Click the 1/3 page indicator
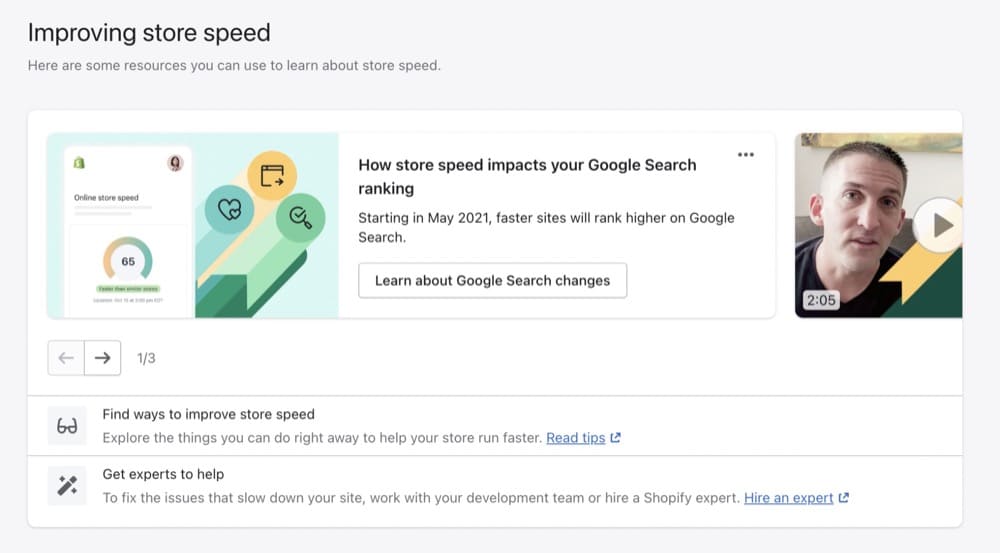 point(146,358)
